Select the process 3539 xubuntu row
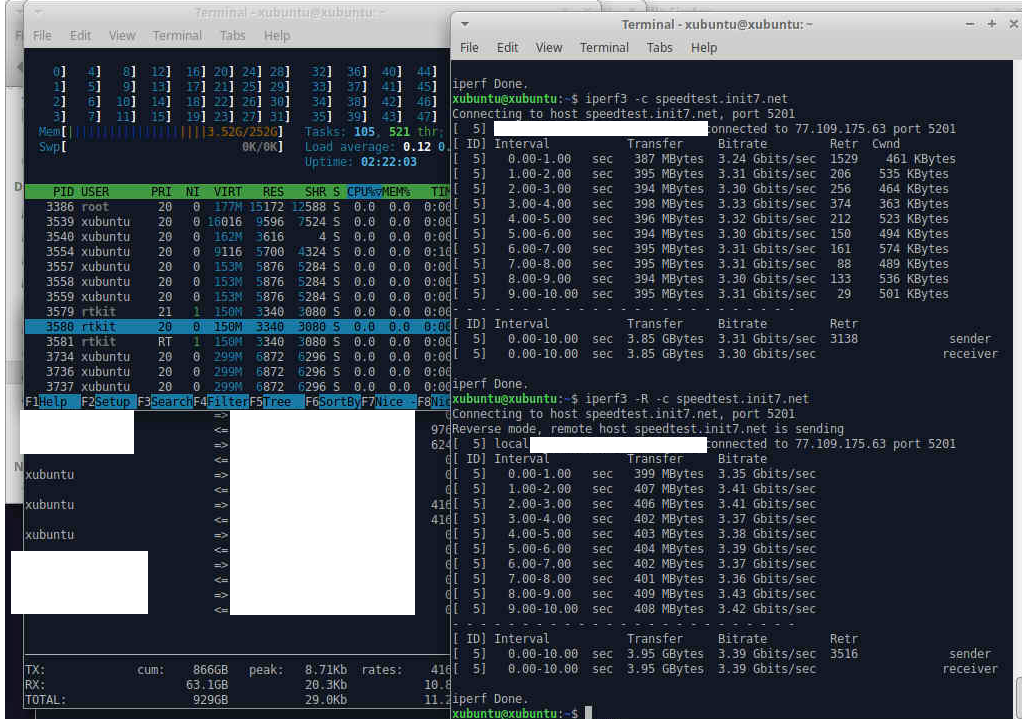Screen dimensions: 1022x719 coord(237,222)
